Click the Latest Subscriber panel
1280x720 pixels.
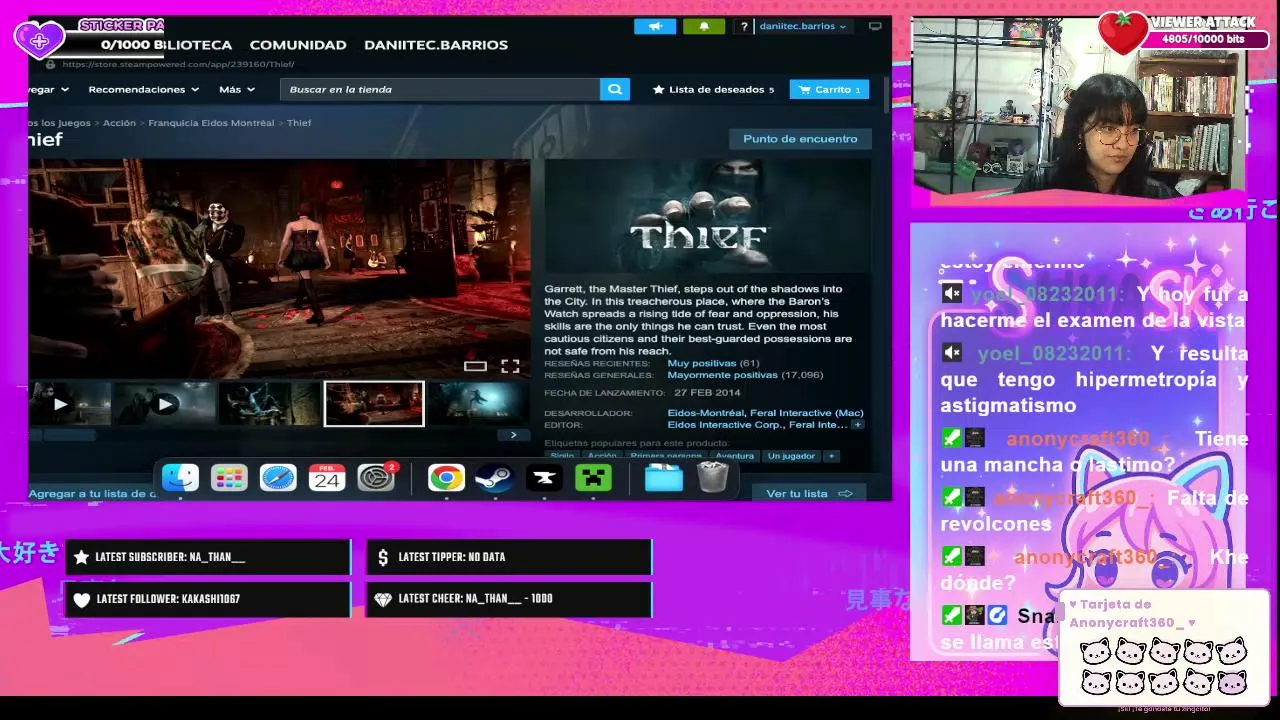(x=208, y=557)
